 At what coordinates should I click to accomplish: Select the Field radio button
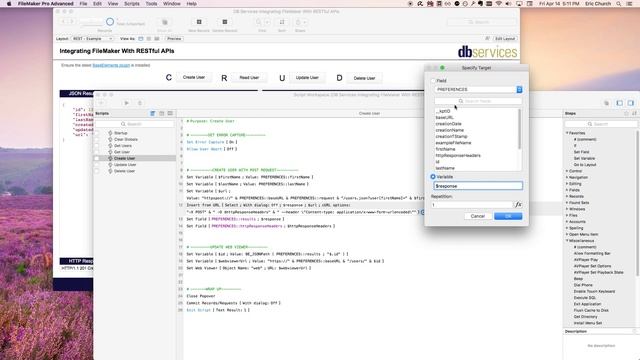(433, 81)
